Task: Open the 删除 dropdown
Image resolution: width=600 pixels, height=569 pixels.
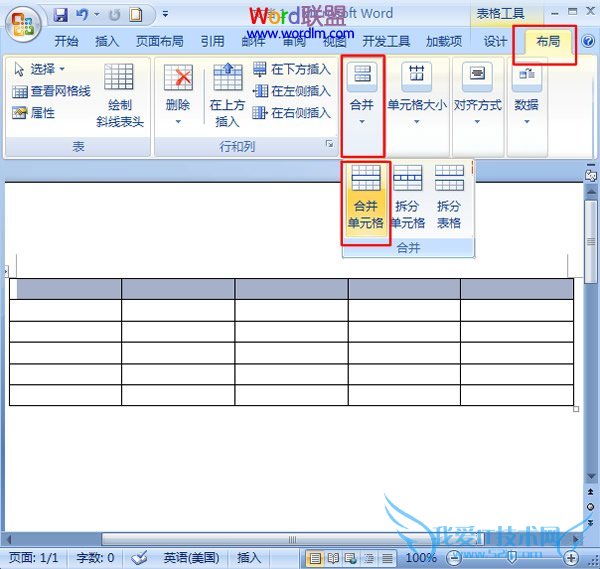Action: [178, 95]
